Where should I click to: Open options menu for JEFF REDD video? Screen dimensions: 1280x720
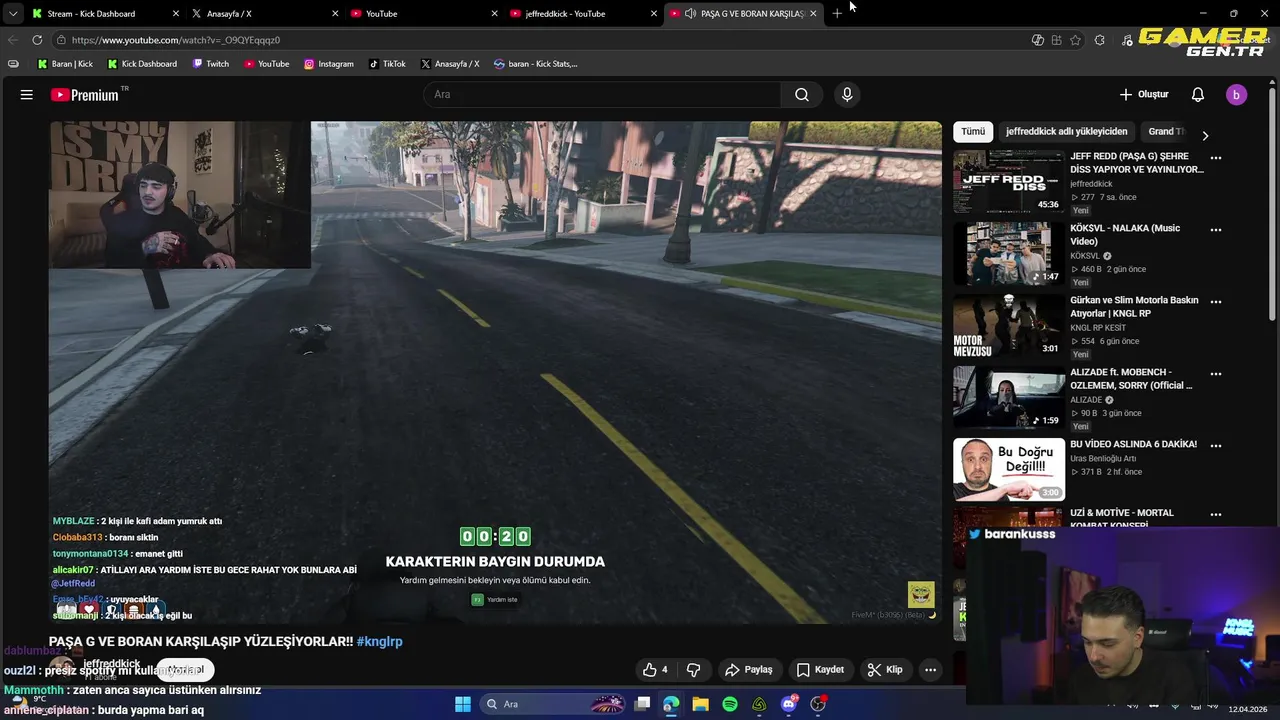tap(1216, 158)
